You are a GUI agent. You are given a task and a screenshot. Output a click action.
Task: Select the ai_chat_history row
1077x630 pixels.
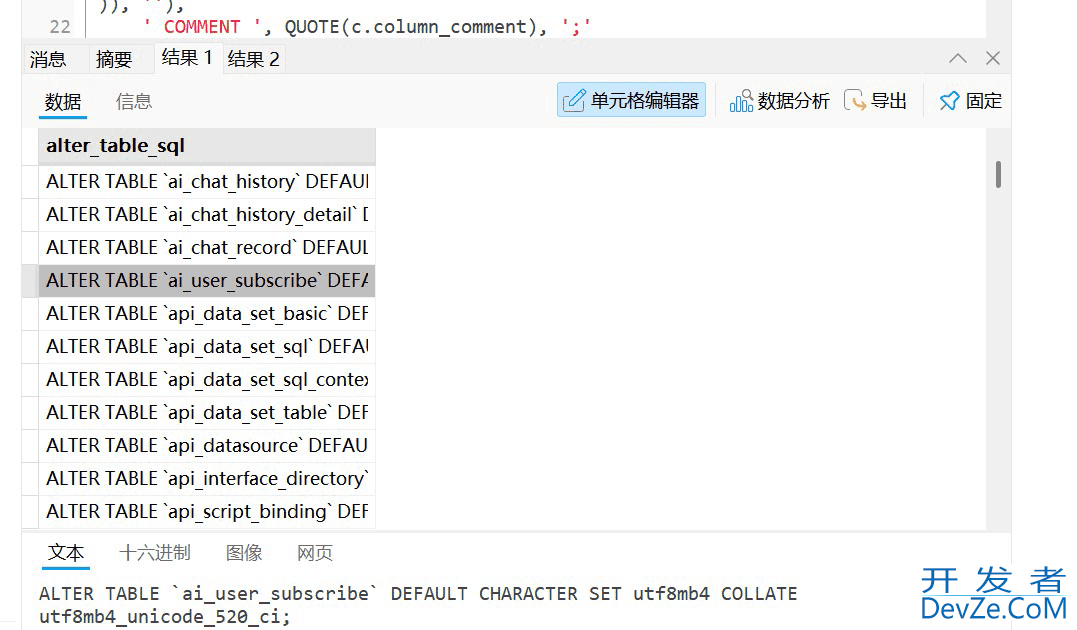(x=207, y=182)
